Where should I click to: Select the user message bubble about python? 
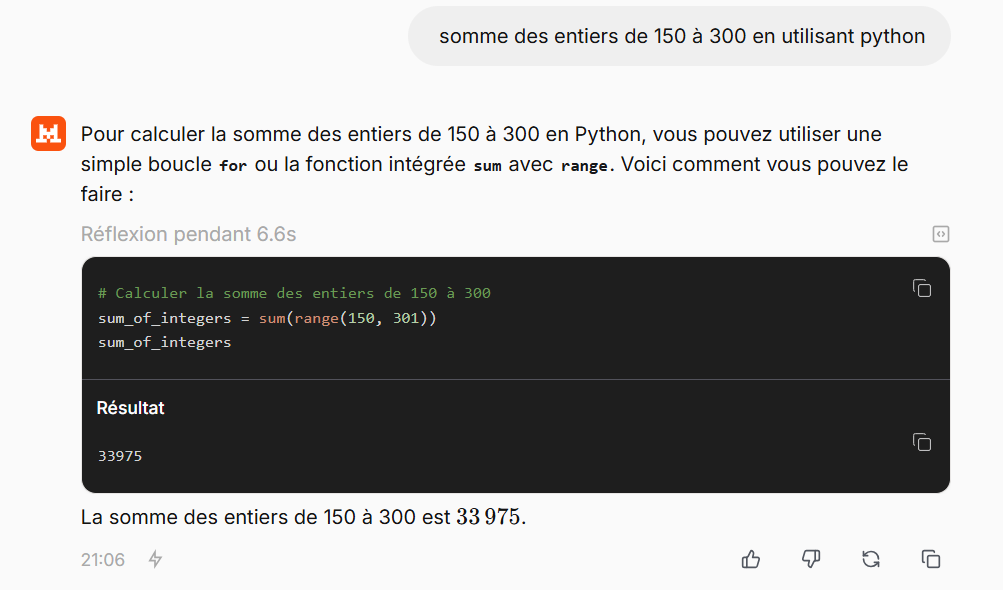point(679,36)
